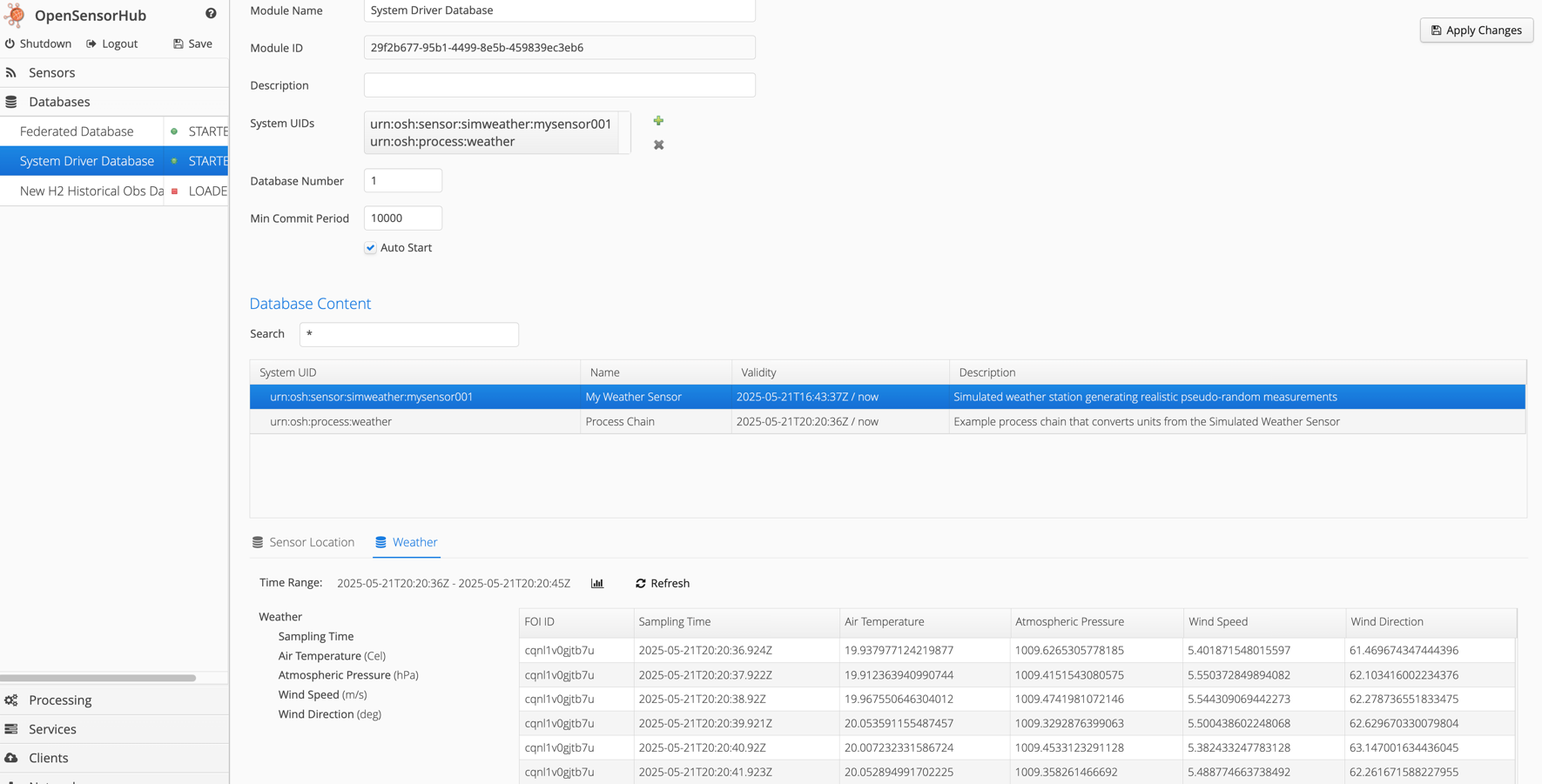Click the X icon to remove System UID
The width and height of the screenshot is (1542, 784).
coord(658,145)
